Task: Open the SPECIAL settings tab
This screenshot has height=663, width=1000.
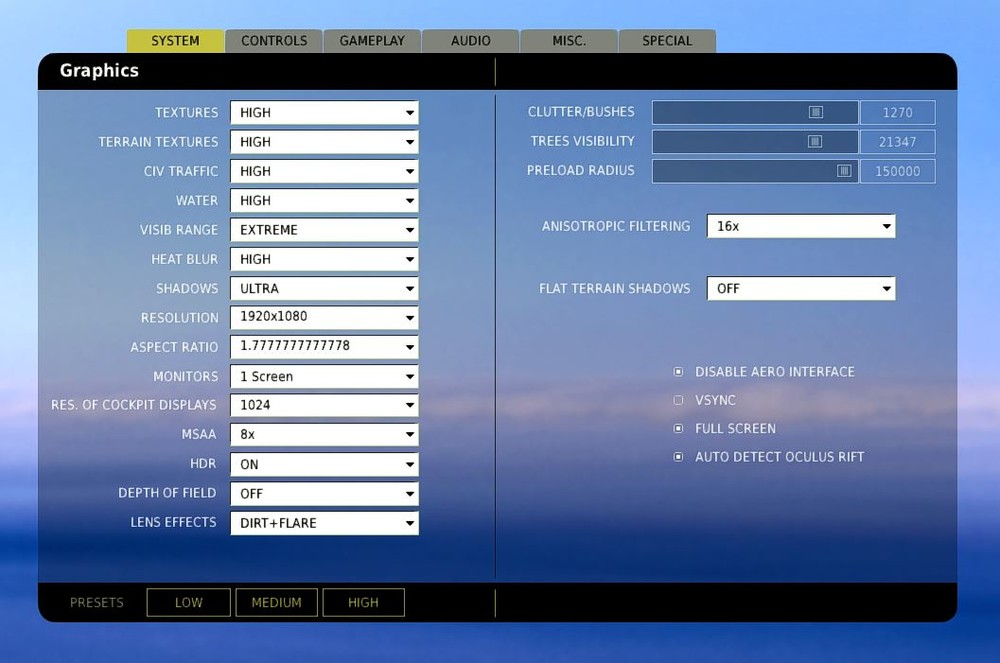Action: 668,41
